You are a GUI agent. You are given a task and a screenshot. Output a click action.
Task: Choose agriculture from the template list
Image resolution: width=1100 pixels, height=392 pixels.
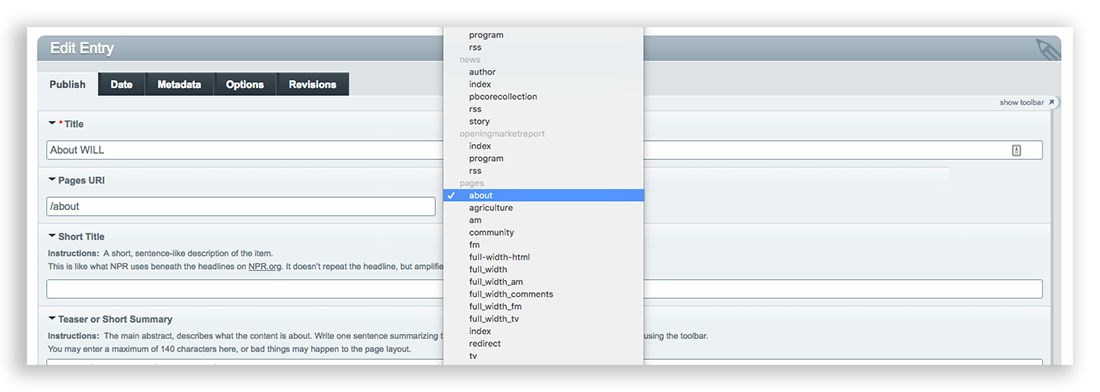click(544, 208)
